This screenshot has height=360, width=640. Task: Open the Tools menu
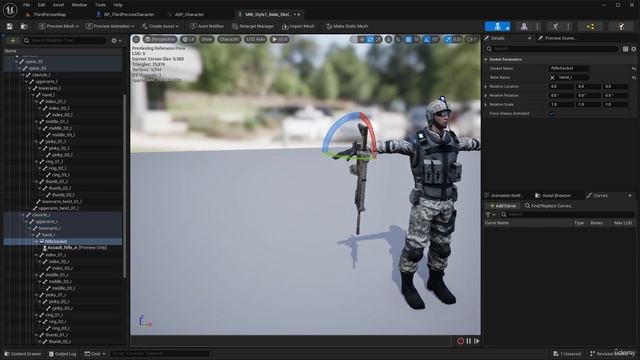click(100, 5)
